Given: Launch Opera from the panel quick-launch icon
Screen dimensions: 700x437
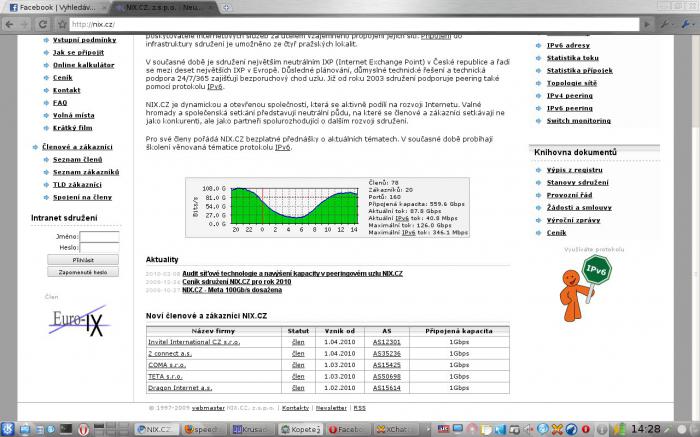Looking at the screenshot, I should click(x=83, y=430).
